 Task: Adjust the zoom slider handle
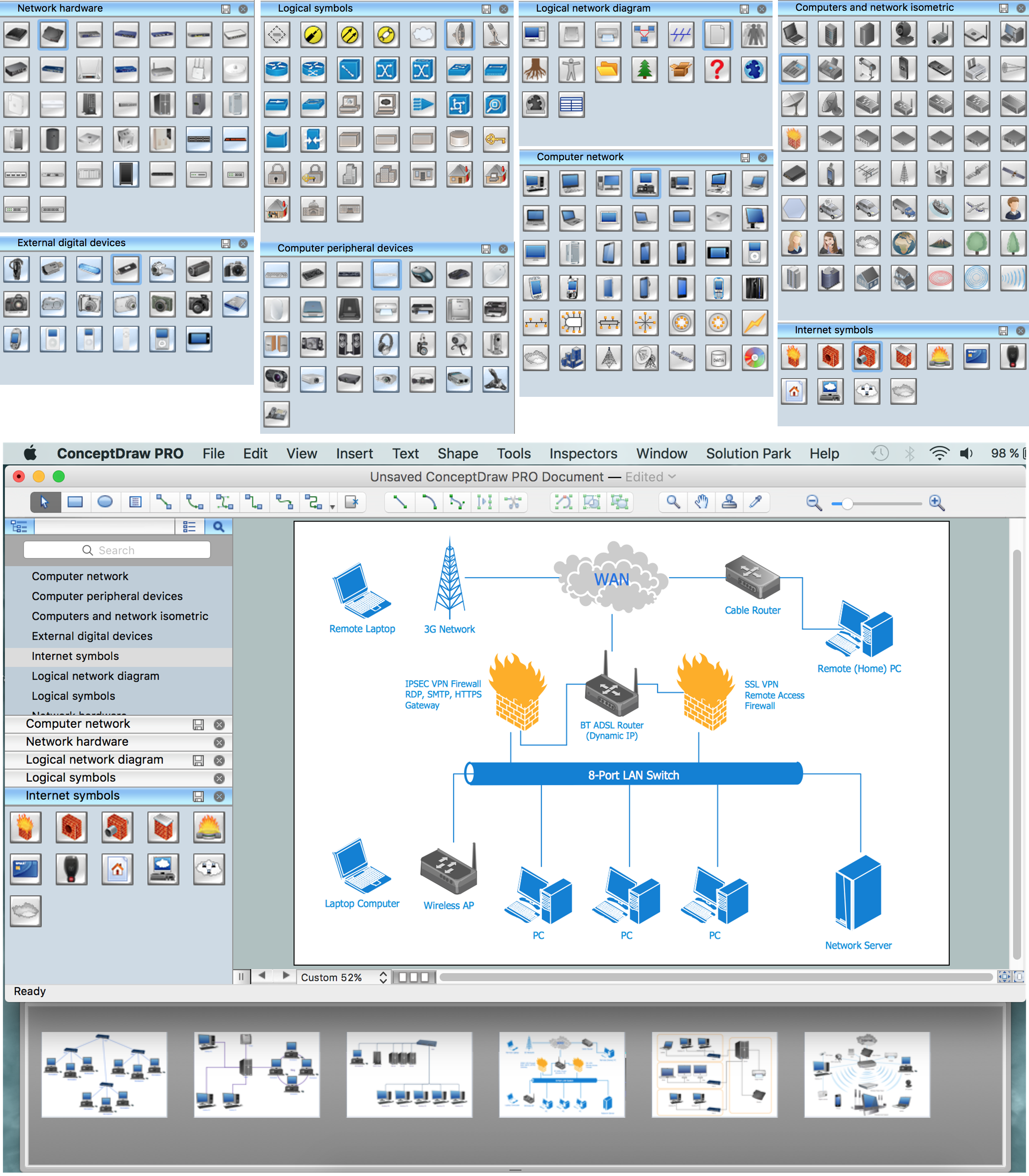pyautogui.click(x=848, y=504)
